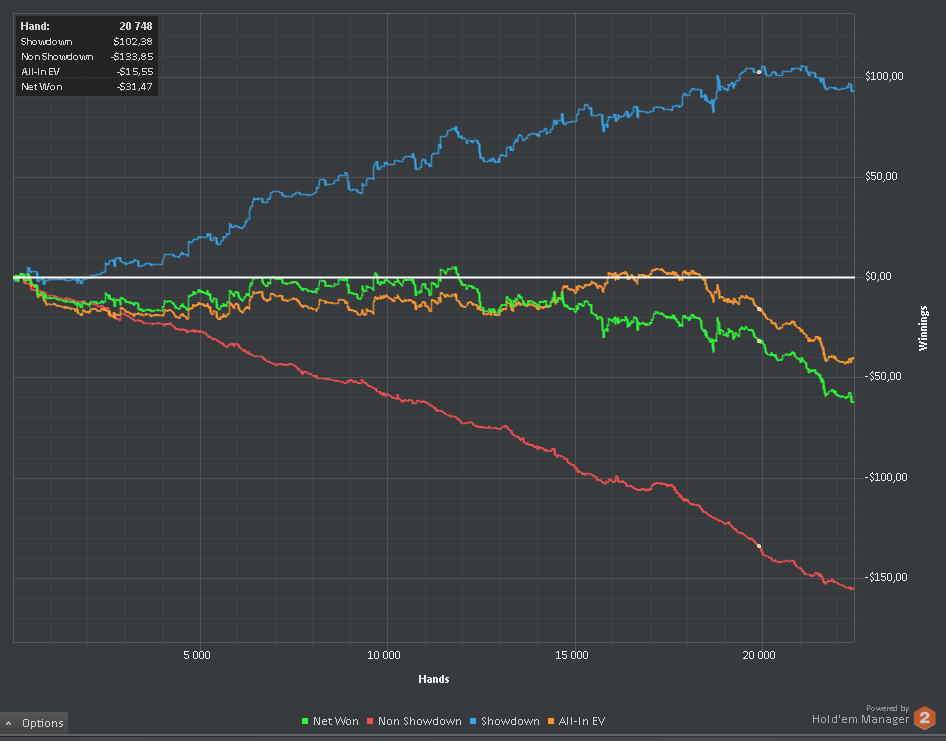This screenshot has width=946, height=741.
Task: Select the marker dot on blue Showdown line
Action: coord(759,72)
